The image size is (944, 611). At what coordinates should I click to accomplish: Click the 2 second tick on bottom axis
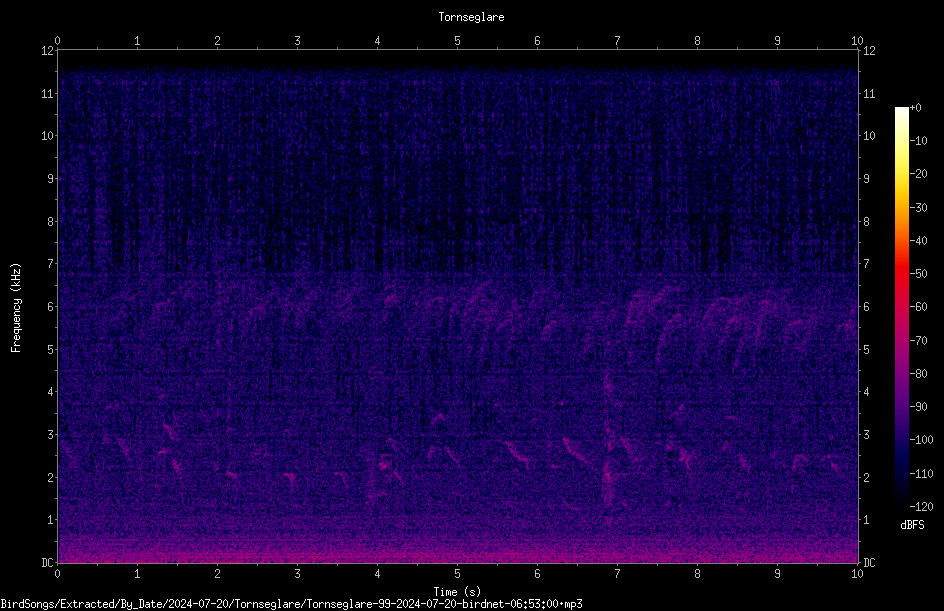click(x=217, y=574)
